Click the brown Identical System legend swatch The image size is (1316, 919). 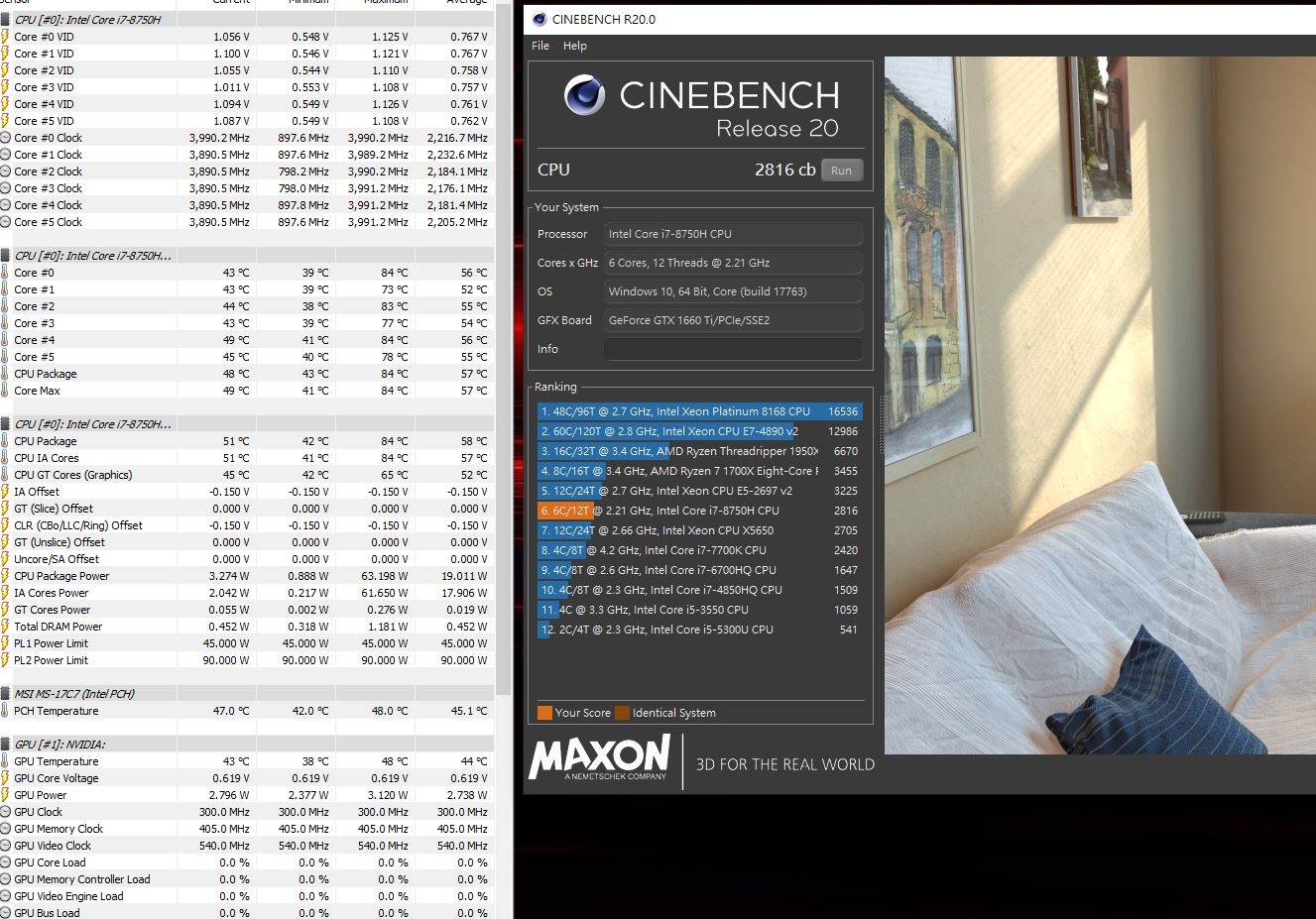(x=622, y=713)
